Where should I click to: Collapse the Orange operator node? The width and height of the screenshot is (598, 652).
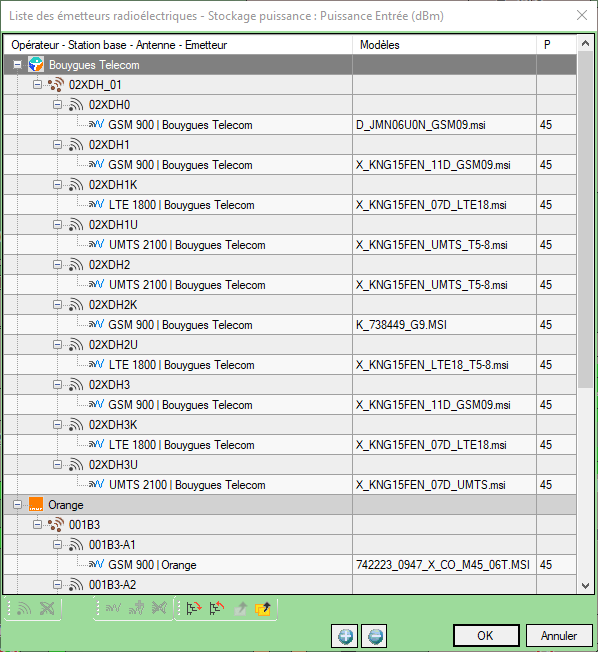(x=17, y=504)
